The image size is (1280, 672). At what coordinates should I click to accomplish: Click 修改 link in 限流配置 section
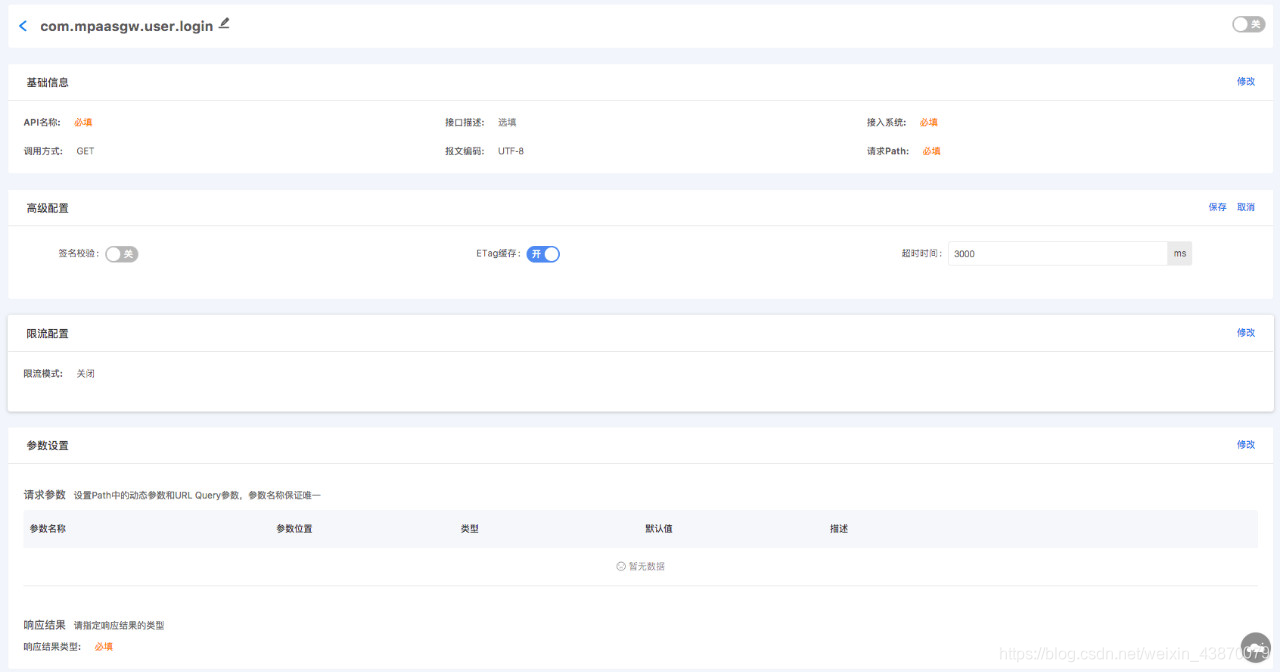(x=1246, y=333)
